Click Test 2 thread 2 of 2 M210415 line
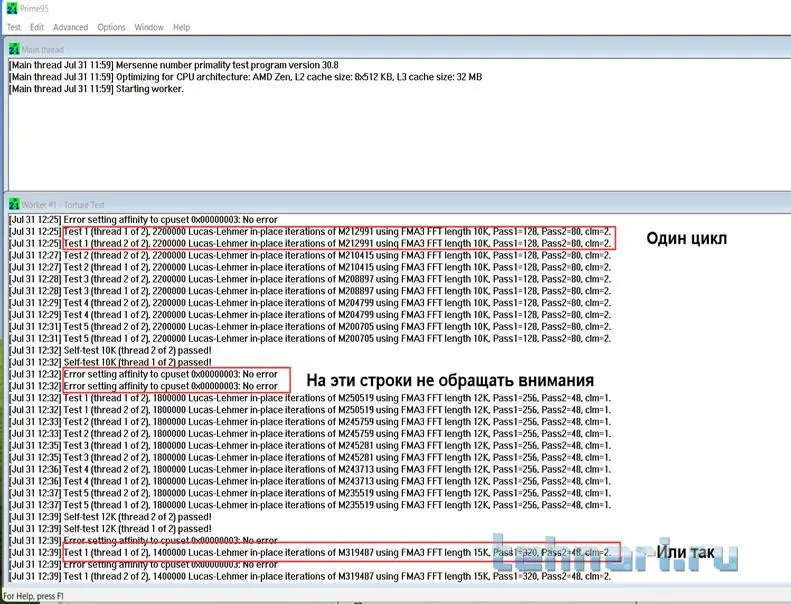 point(310,256)
